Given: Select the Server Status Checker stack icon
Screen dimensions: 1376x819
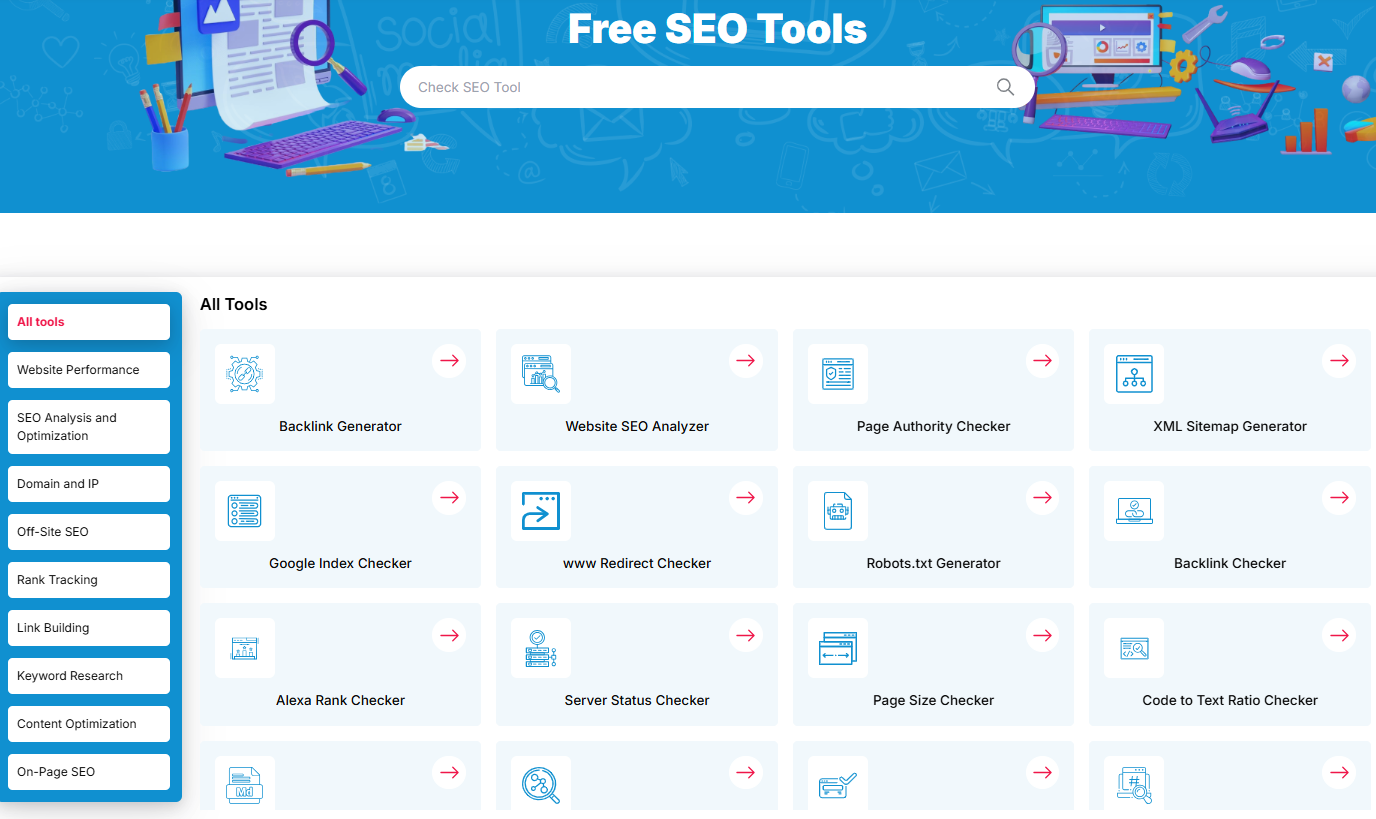Looking at the screenshot, I should point(541,648).
